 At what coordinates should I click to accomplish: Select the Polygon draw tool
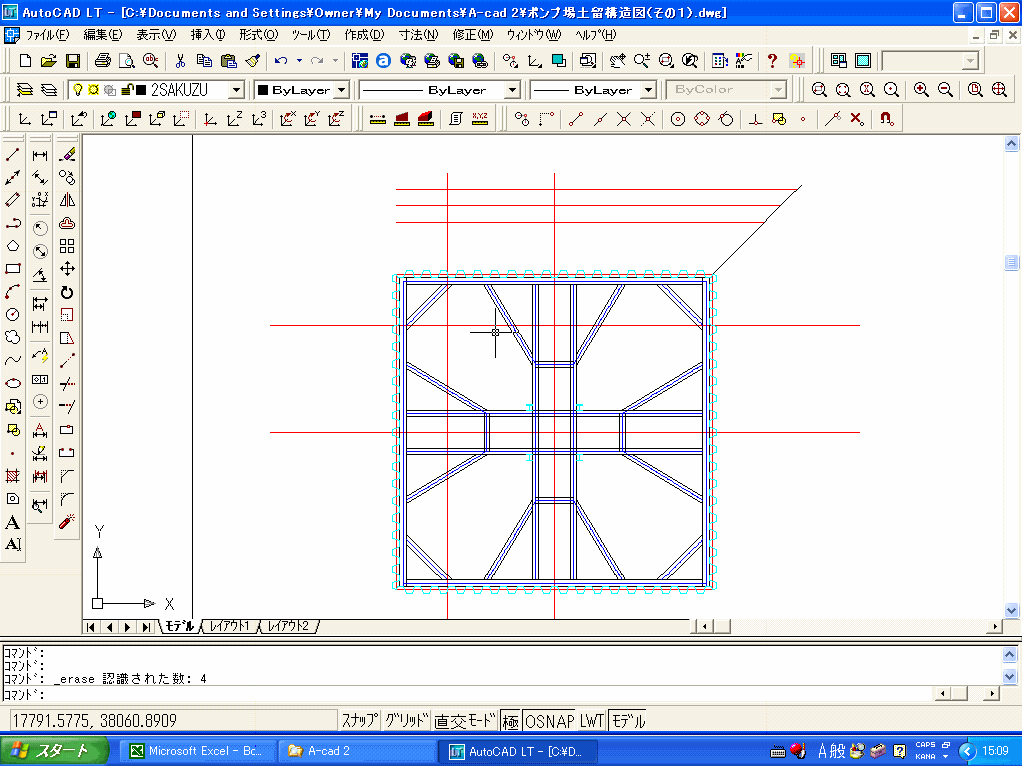coord(12,246)
